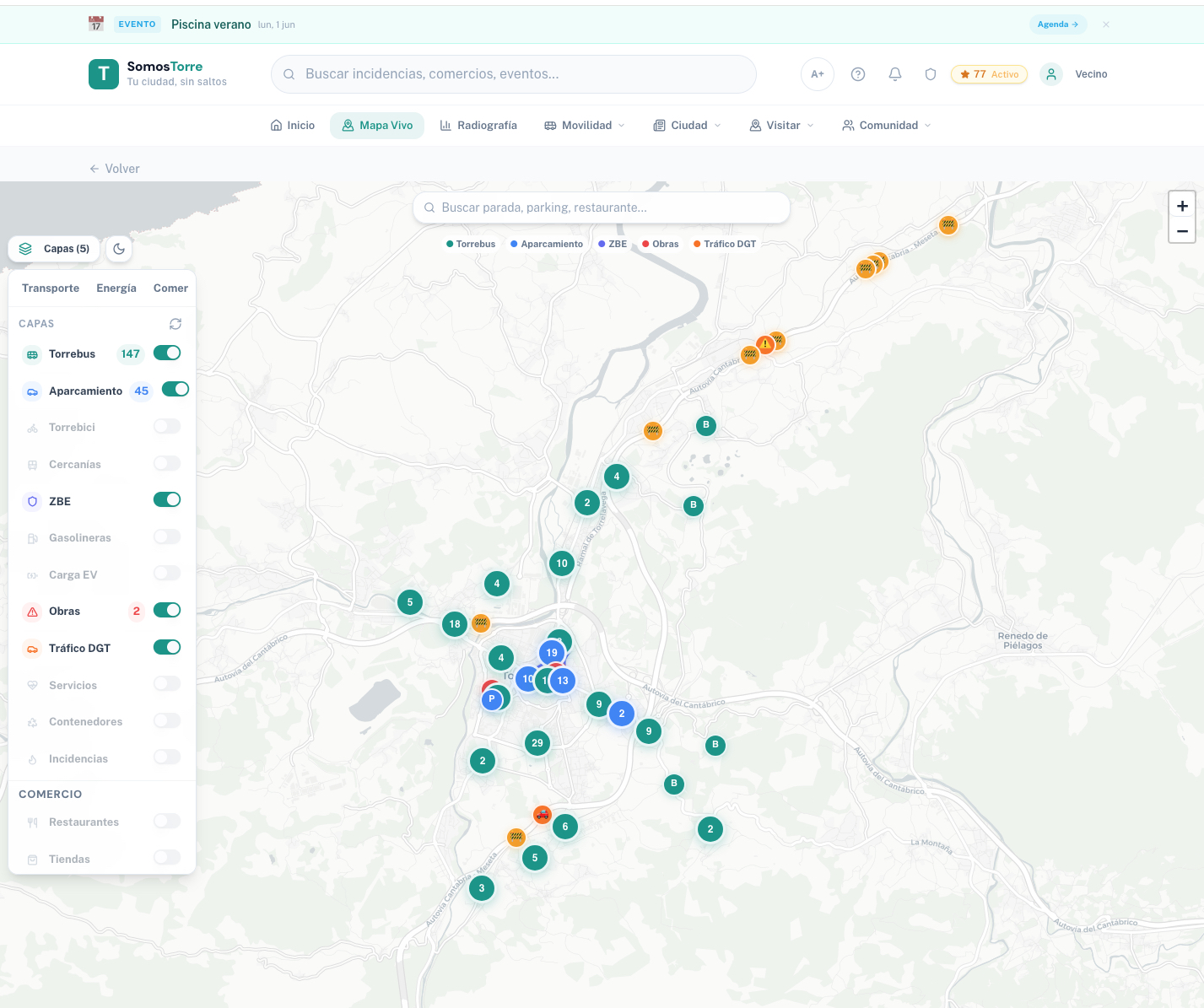This screenshot has width=1204, height=1008.
Task: Collapse the Capas (5) layers panel
Action: click(x=55, y=249)
